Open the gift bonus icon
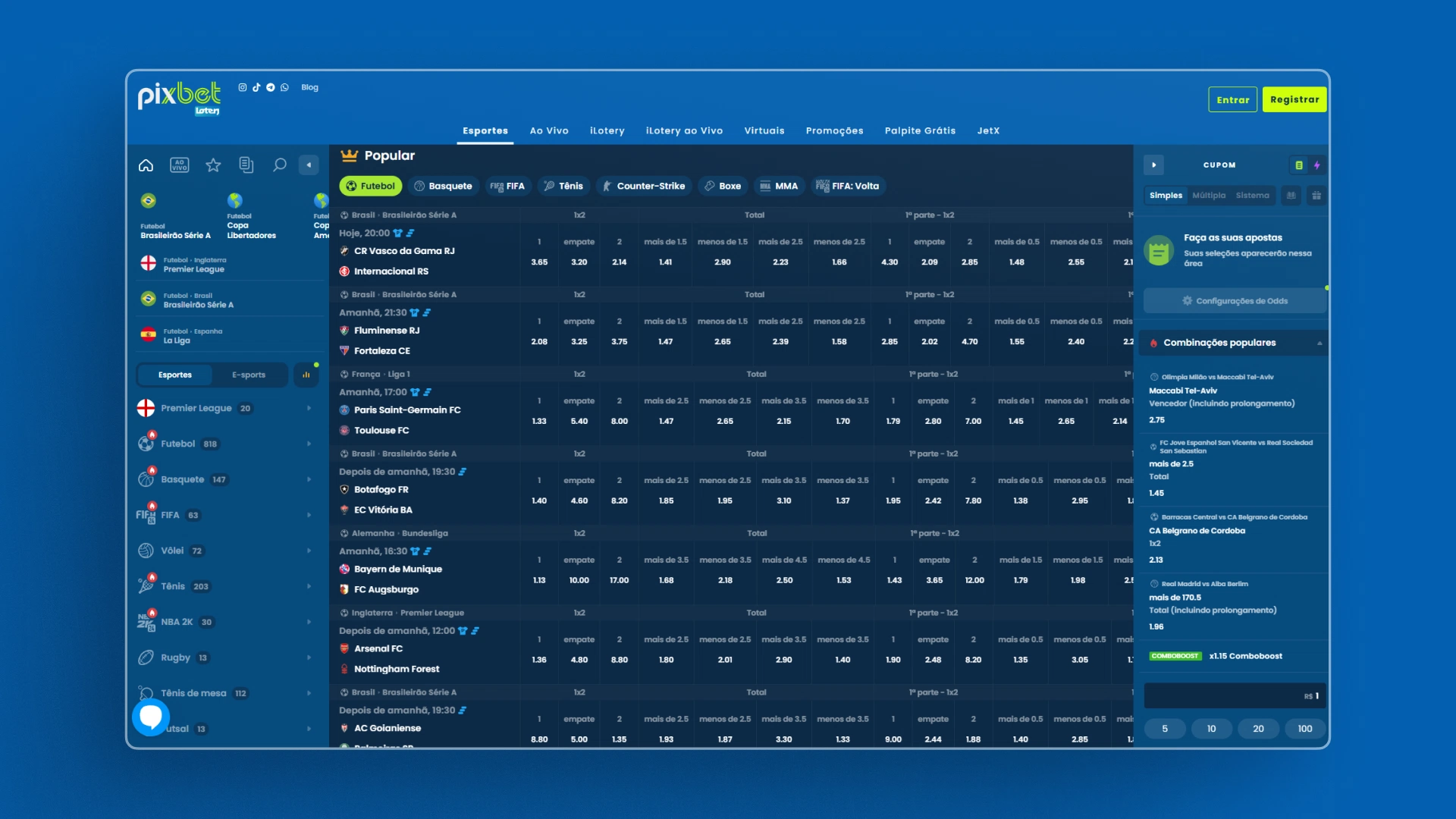1456x819 pixels. (x=1316, y=196)
